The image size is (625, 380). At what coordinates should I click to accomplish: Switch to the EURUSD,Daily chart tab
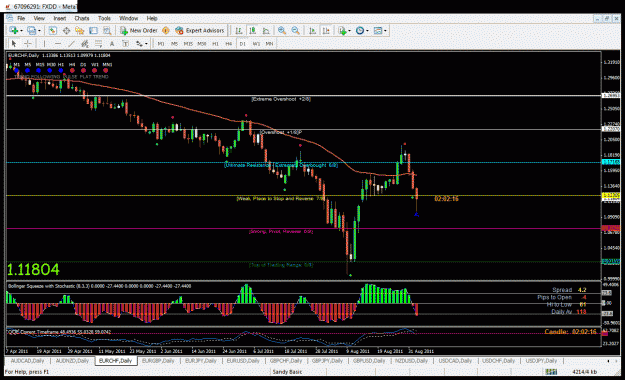pos(243,360)
